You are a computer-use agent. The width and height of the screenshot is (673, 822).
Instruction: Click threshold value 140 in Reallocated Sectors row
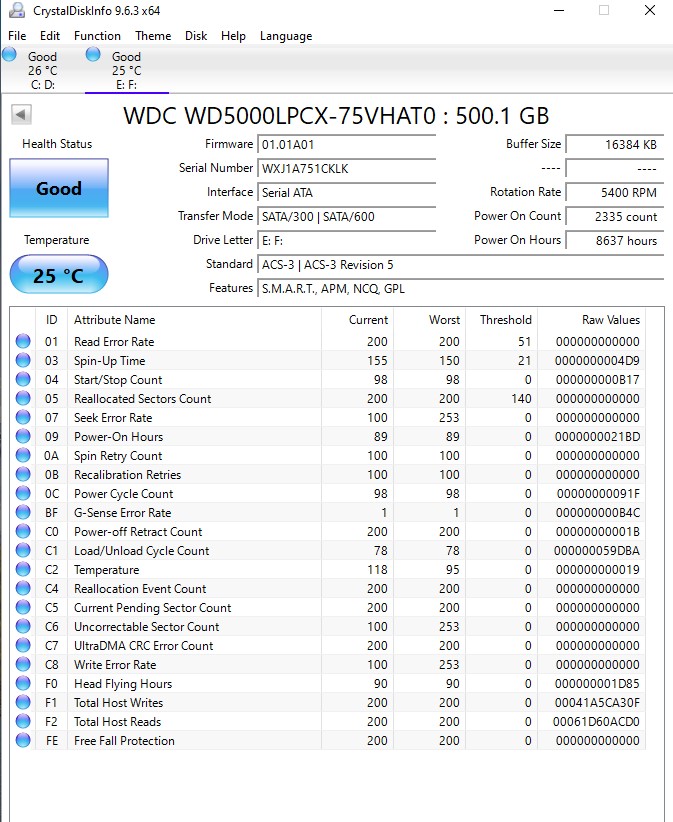pyautogui.click(x=521, y=399)
